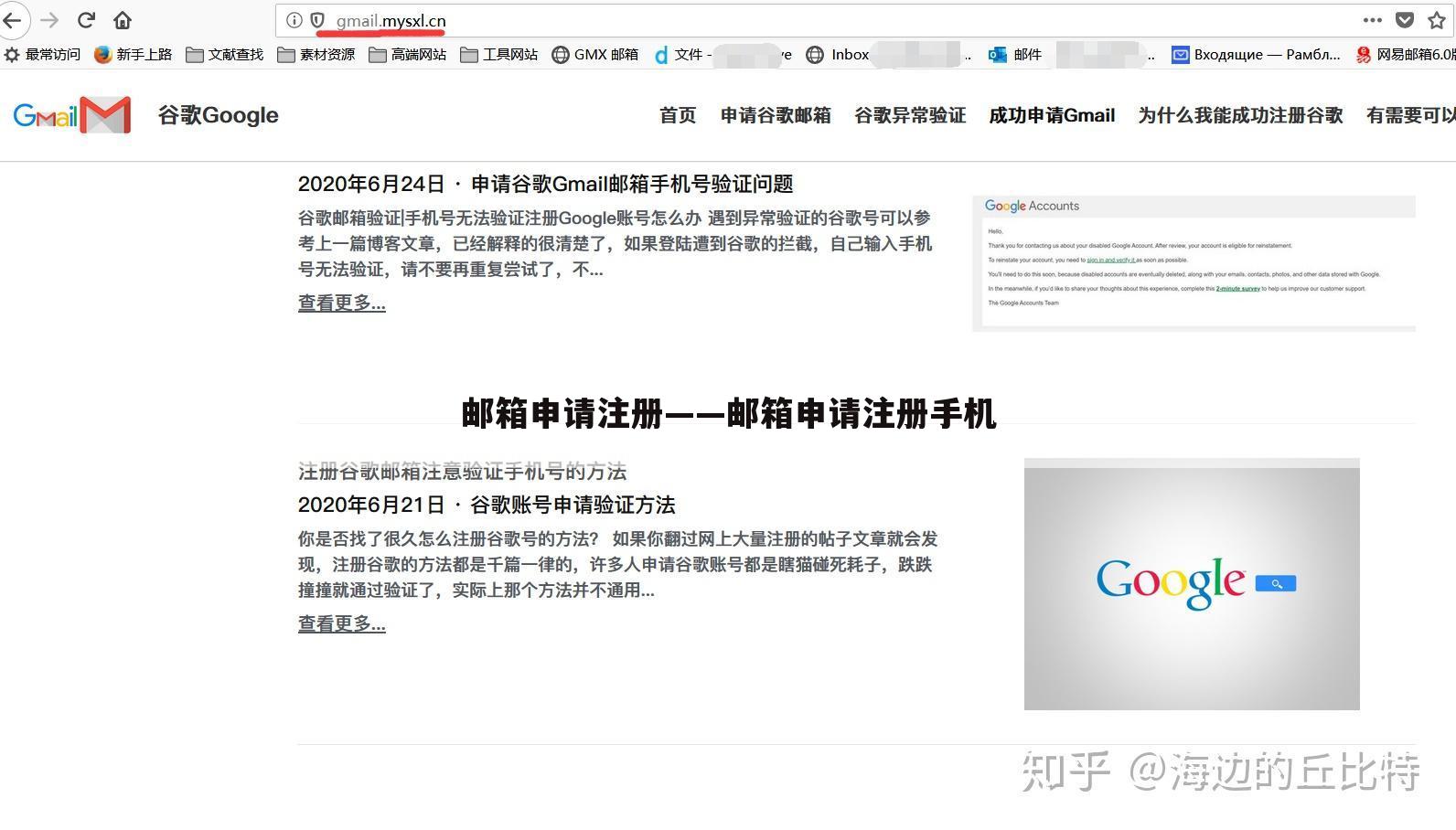
Task: Open 文献查找 bookmark folder
Action: coord(225,55)
